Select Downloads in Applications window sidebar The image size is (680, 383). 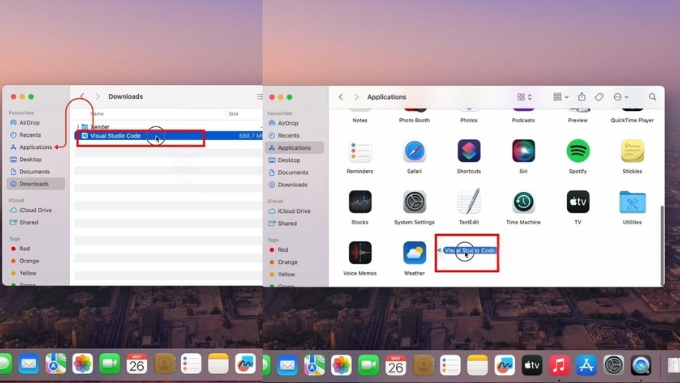tap(294, 184)
